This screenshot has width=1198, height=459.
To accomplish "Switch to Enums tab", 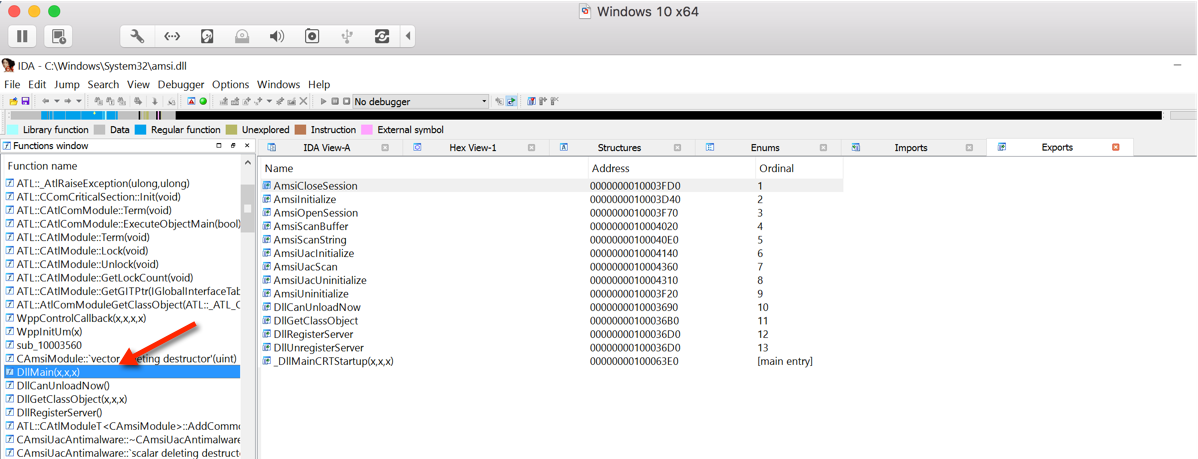I will pyautogui.click(x=766, y=147).
